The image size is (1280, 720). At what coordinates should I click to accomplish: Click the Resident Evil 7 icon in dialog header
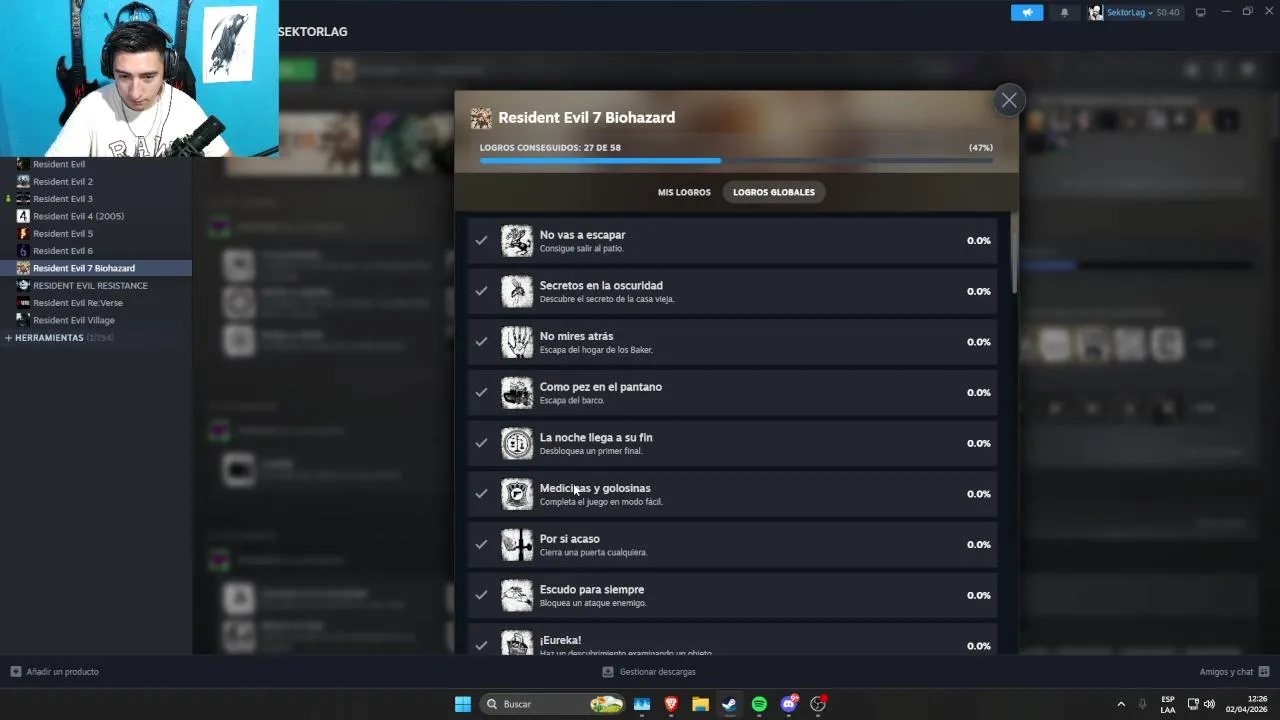click(x=481, y=118)
